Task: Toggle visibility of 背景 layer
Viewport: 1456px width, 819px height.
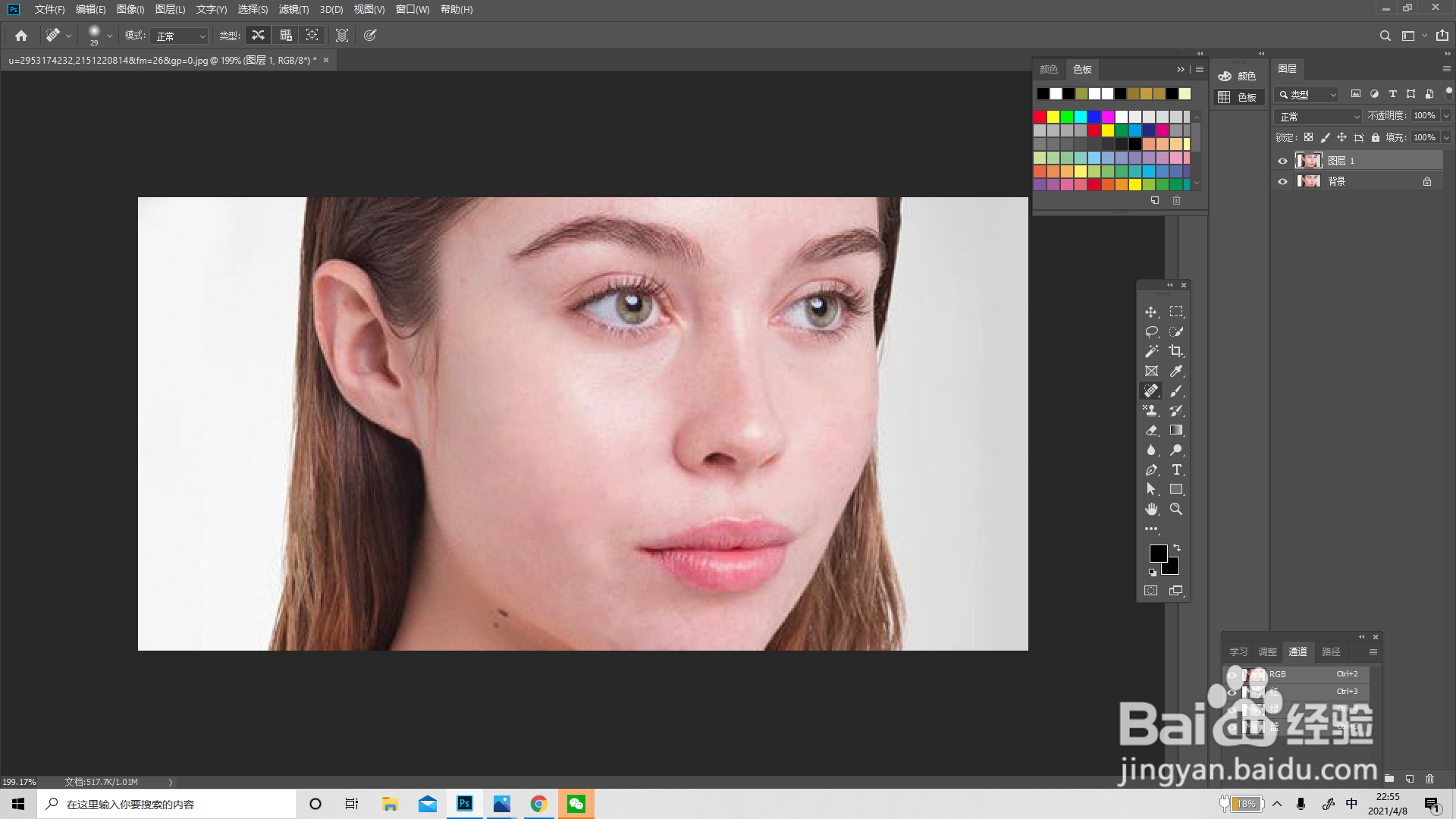Action: [x=1282, y=181]
